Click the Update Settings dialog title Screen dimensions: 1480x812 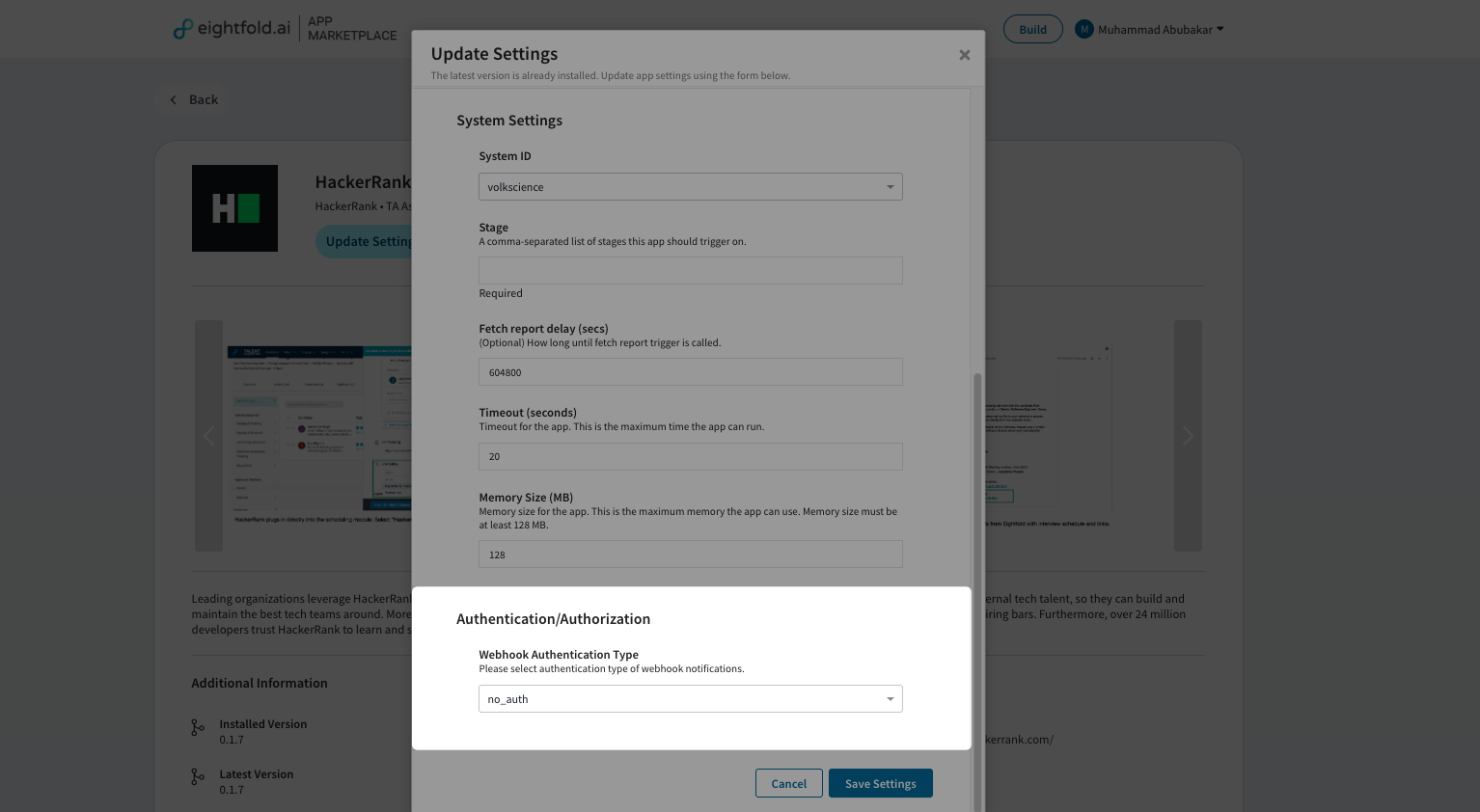(494, 54)
